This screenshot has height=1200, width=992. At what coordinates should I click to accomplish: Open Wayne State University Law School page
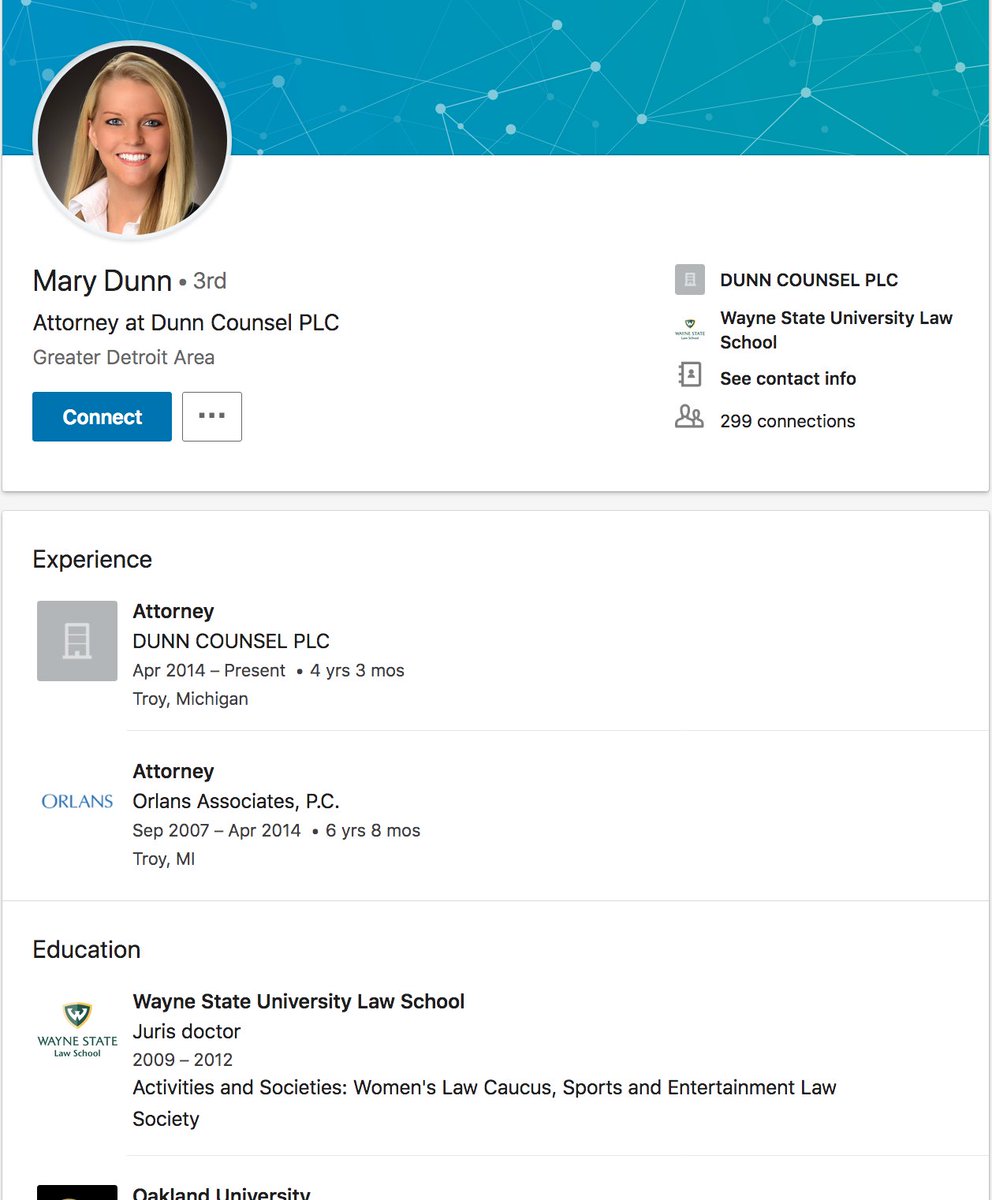(x=836, y=329)
